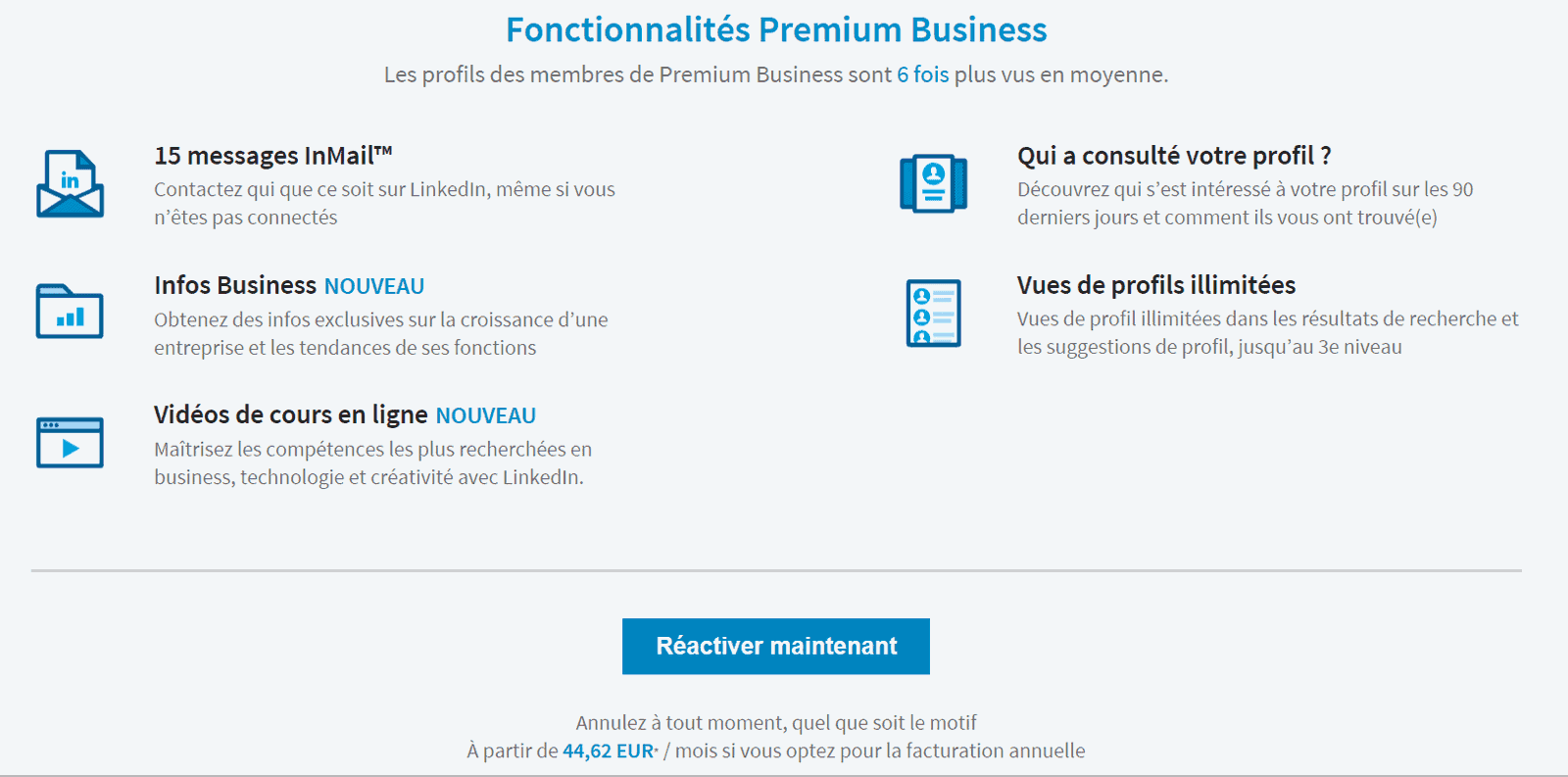The height and width of the screenshot is (777, 1568).
Task: Click the online course video player icon
Action: pyautogui.click(x=70, y=442)
